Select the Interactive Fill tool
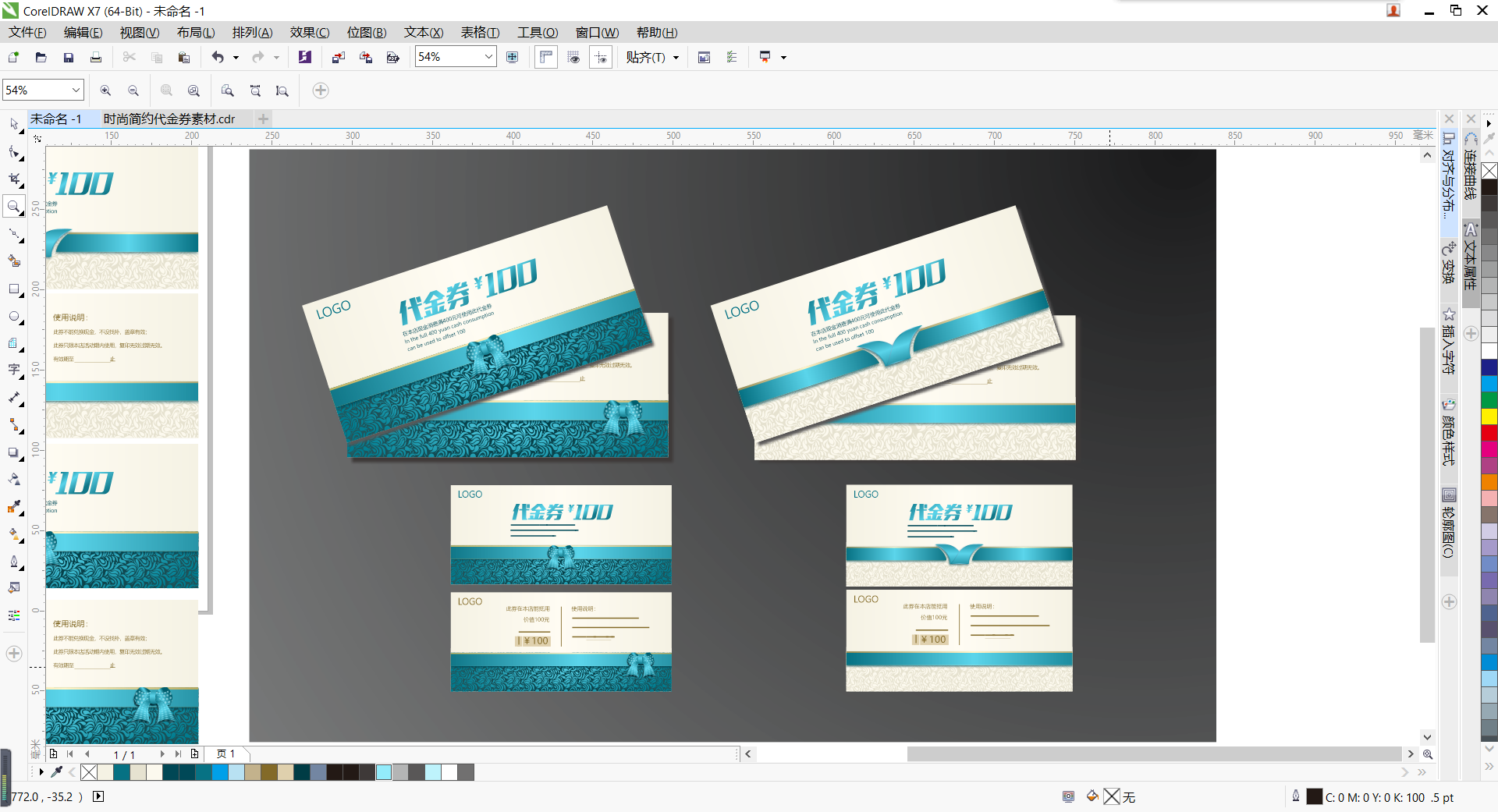The height and width of the screenshot is (812, 1498). (14, 534)
